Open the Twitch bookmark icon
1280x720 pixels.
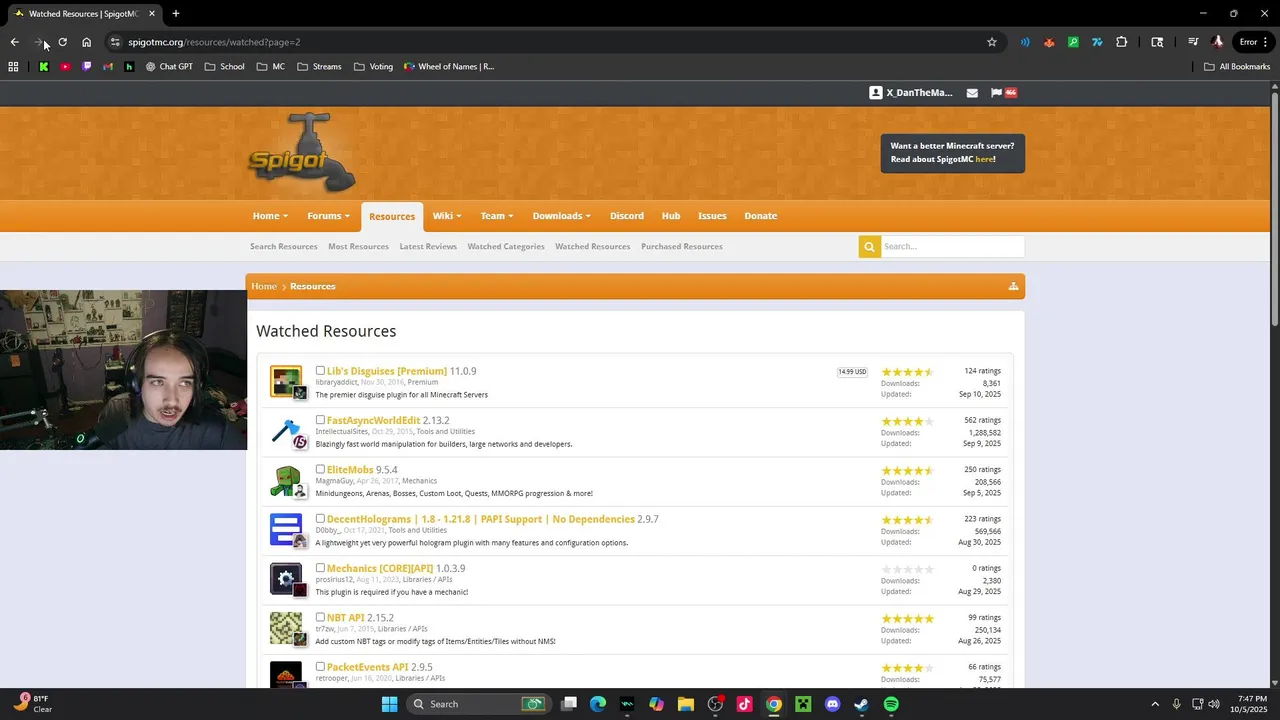click(86, 67)
